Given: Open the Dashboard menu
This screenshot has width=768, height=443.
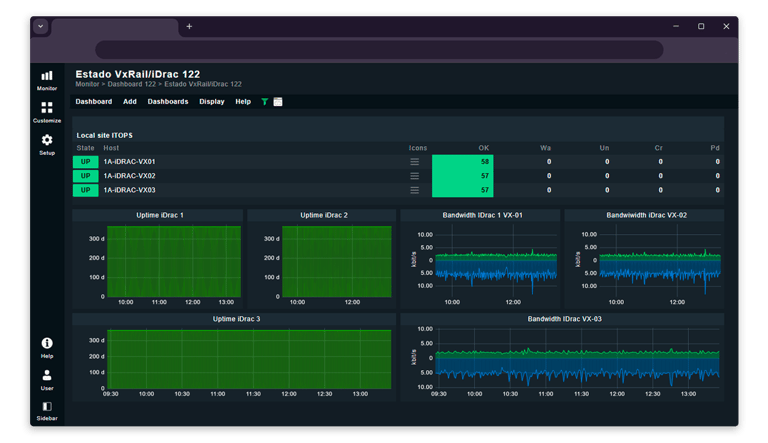Looking at the screenshot, I should click(94, 102).
